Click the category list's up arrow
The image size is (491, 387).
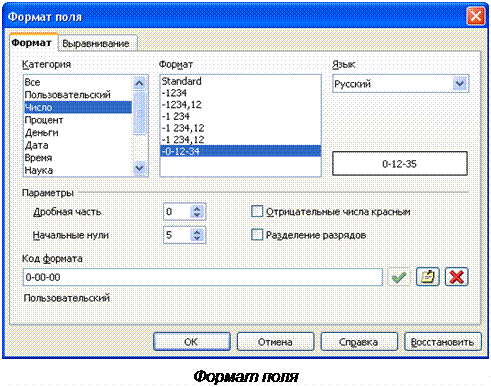point(139,83)
